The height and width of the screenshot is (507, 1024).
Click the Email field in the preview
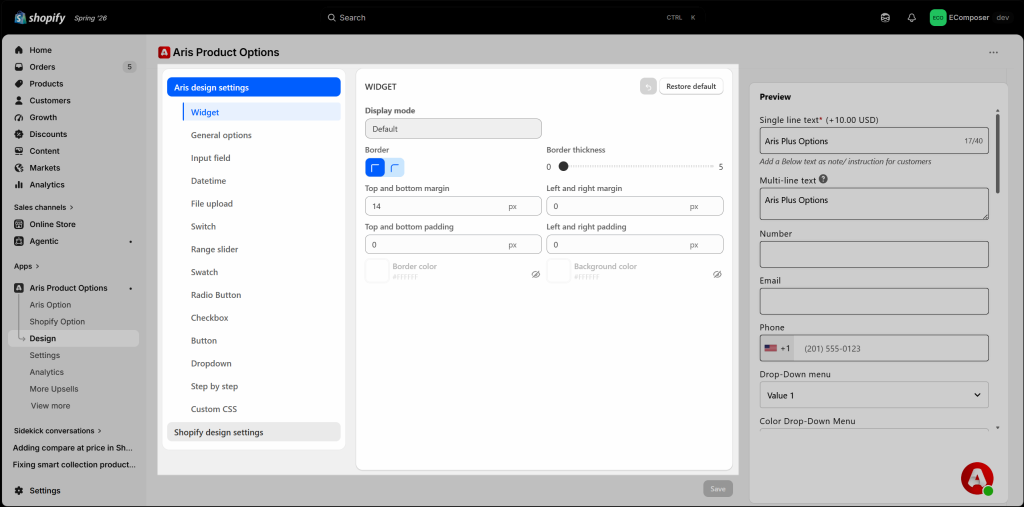[x=874, y=301]
